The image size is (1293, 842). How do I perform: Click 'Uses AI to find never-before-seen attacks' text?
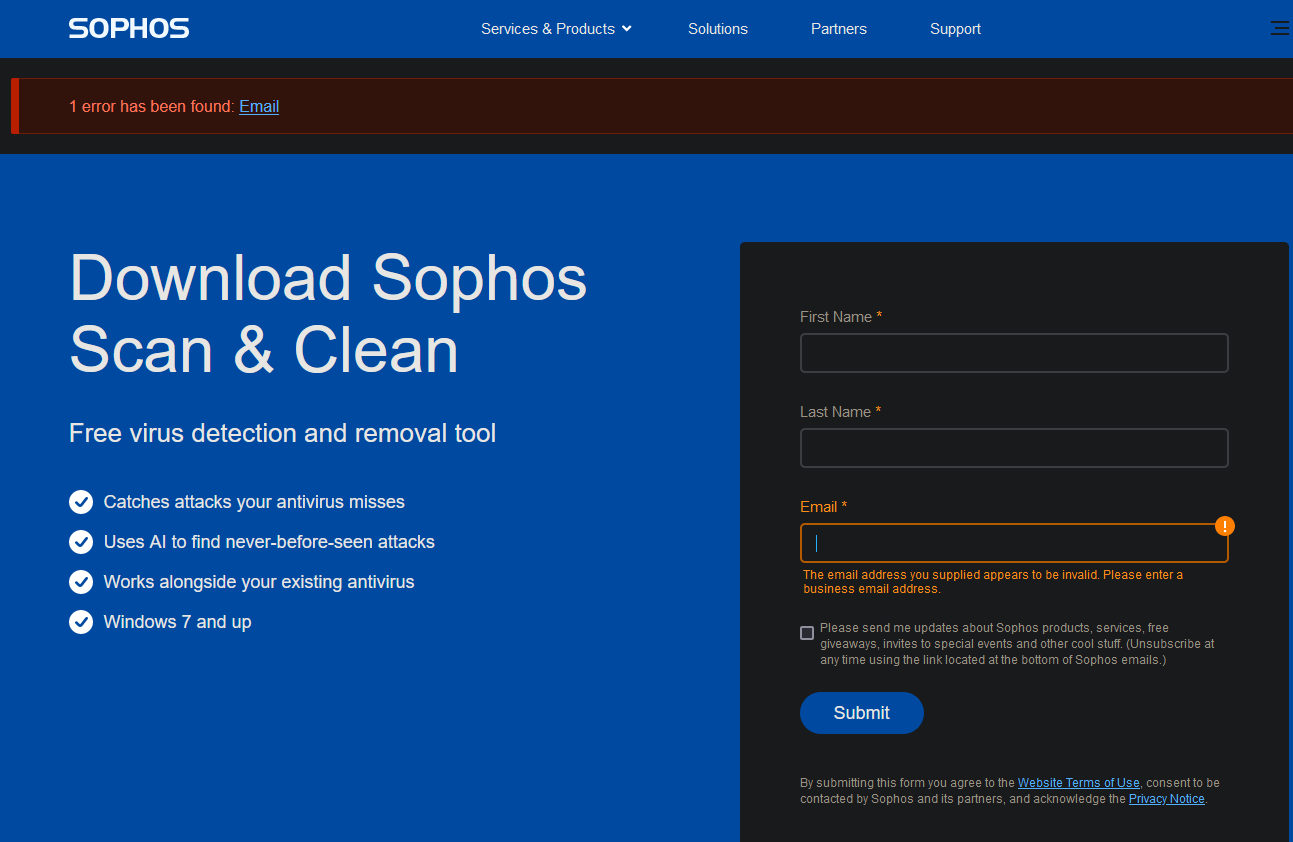click(269, 542)
